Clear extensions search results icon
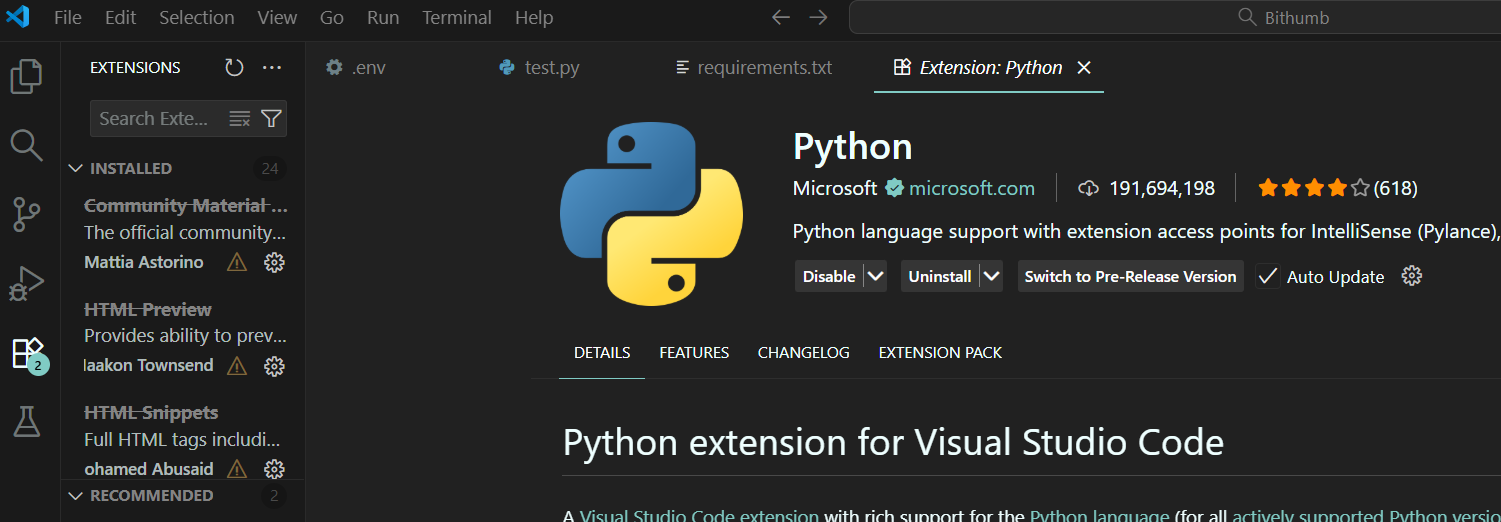 tap(240, 118)
